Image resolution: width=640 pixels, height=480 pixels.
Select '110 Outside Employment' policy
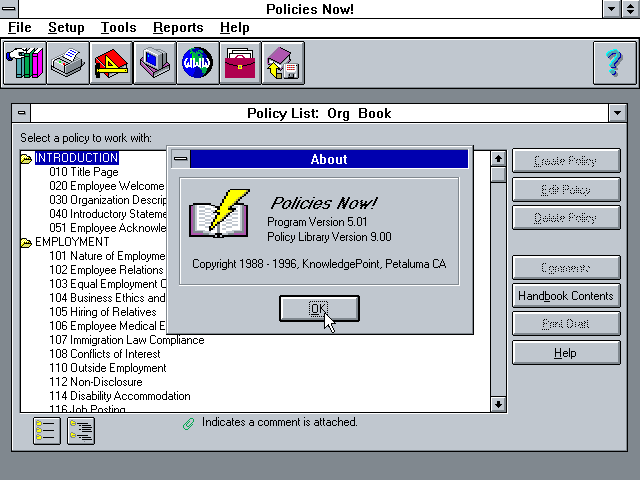tap(108, 368)
